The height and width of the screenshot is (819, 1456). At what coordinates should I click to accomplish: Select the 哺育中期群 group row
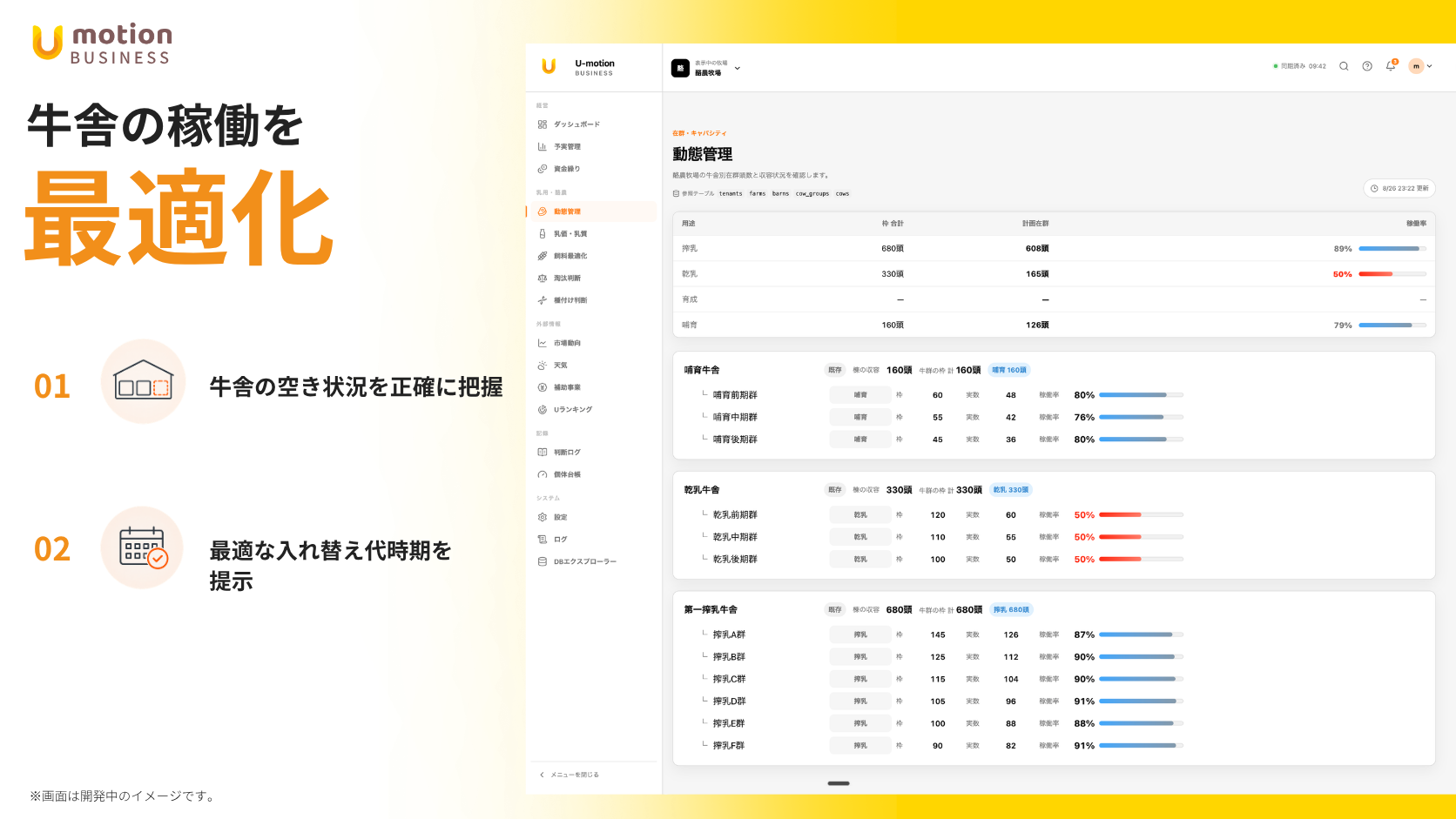934,417
